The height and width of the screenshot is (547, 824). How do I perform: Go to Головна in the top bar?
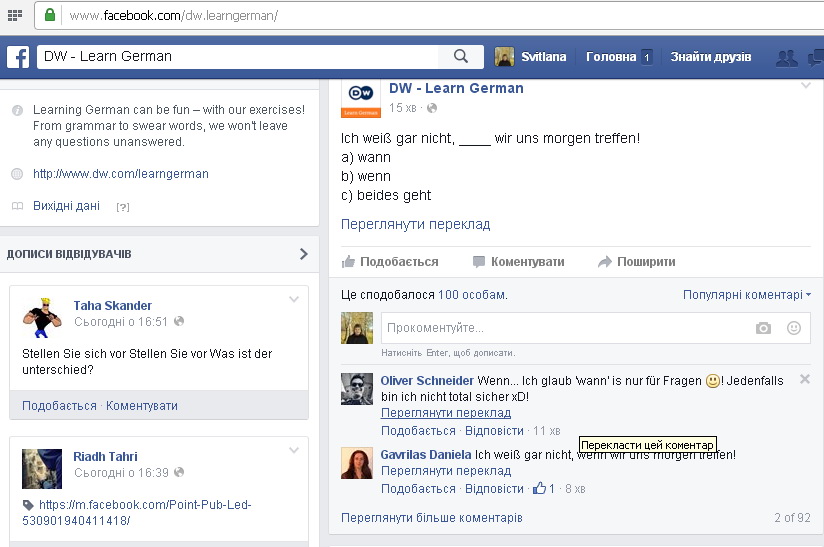pos(611,57)
